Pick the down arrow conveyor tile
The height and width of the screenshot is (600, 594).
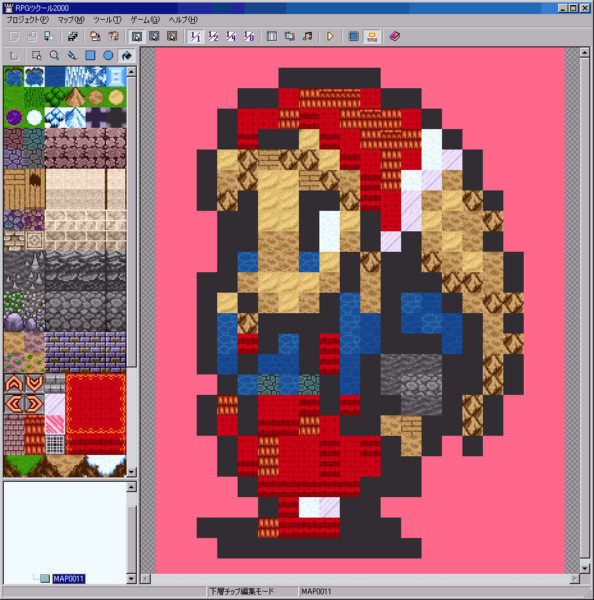pyautogui.click(x=34, y=383)
